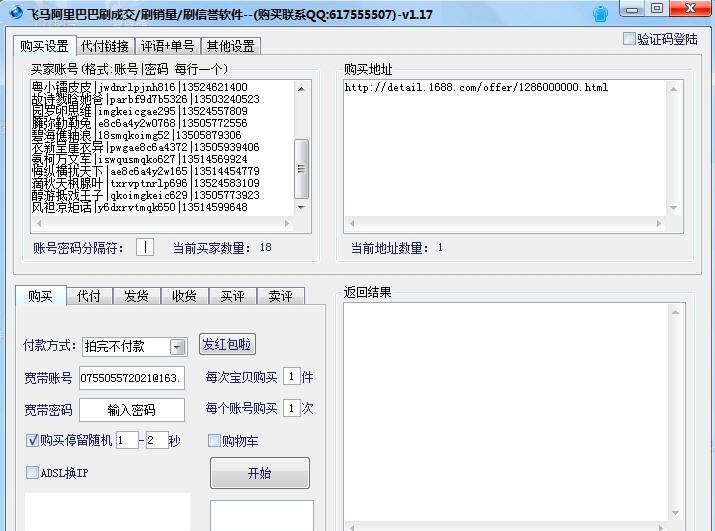The image size is (715, 531).
Task: Click buyer list scroll down arrow
Action: tap(301, 208)
